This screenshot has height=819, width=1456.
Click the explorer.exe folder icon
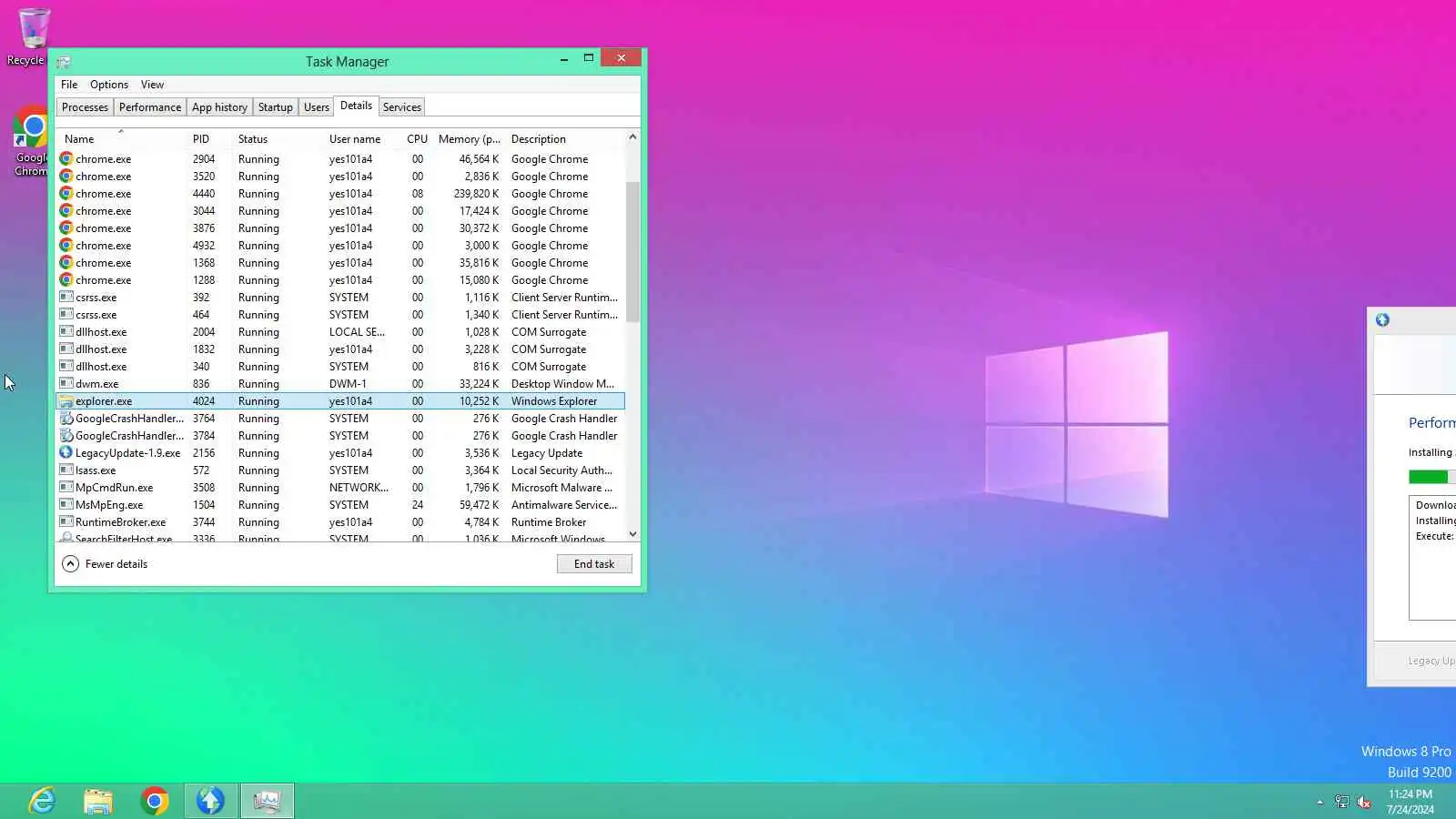click(66, 401)
